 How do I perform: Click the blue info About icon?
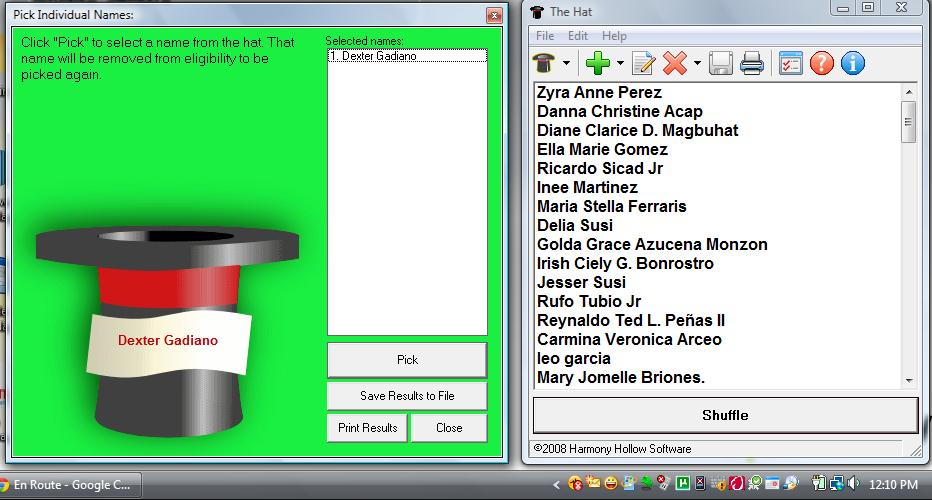[852, 63]
